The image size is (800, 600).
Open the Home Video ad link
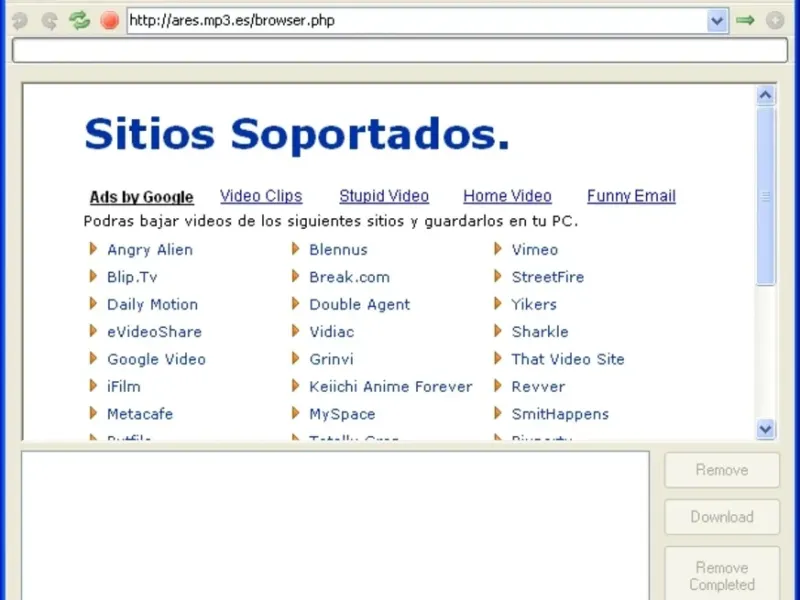pos(507,196)
